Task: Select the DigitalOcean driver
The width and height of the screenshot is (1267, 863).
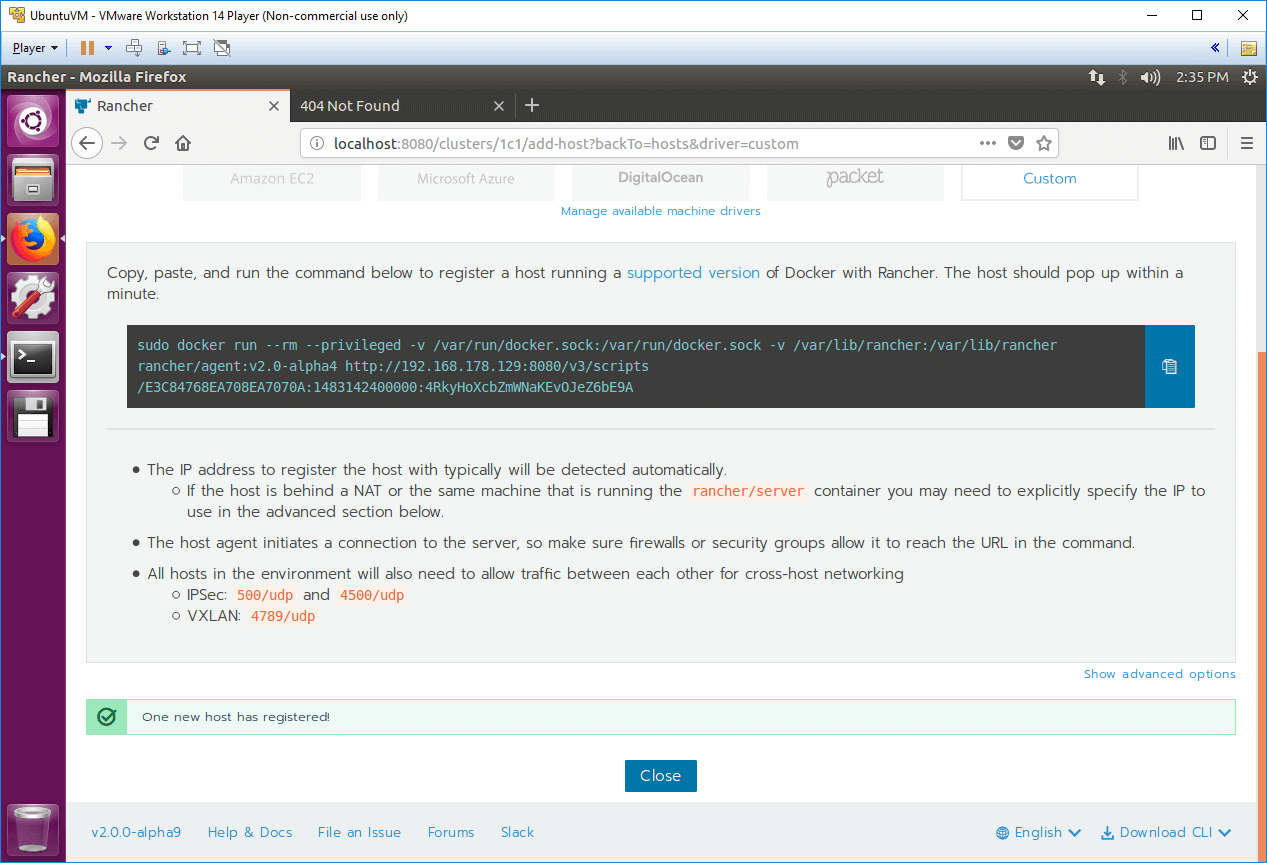Action: tap(661, 179)
